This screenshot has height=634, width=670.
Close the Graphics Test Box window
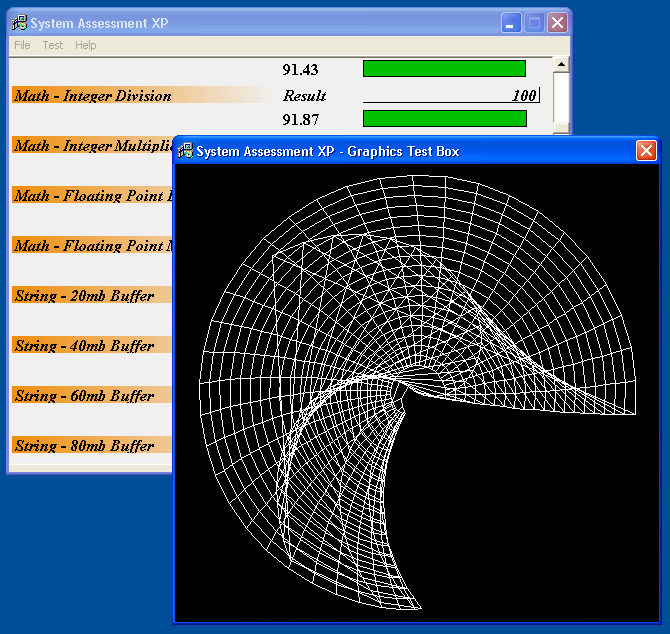click(646, 151)
